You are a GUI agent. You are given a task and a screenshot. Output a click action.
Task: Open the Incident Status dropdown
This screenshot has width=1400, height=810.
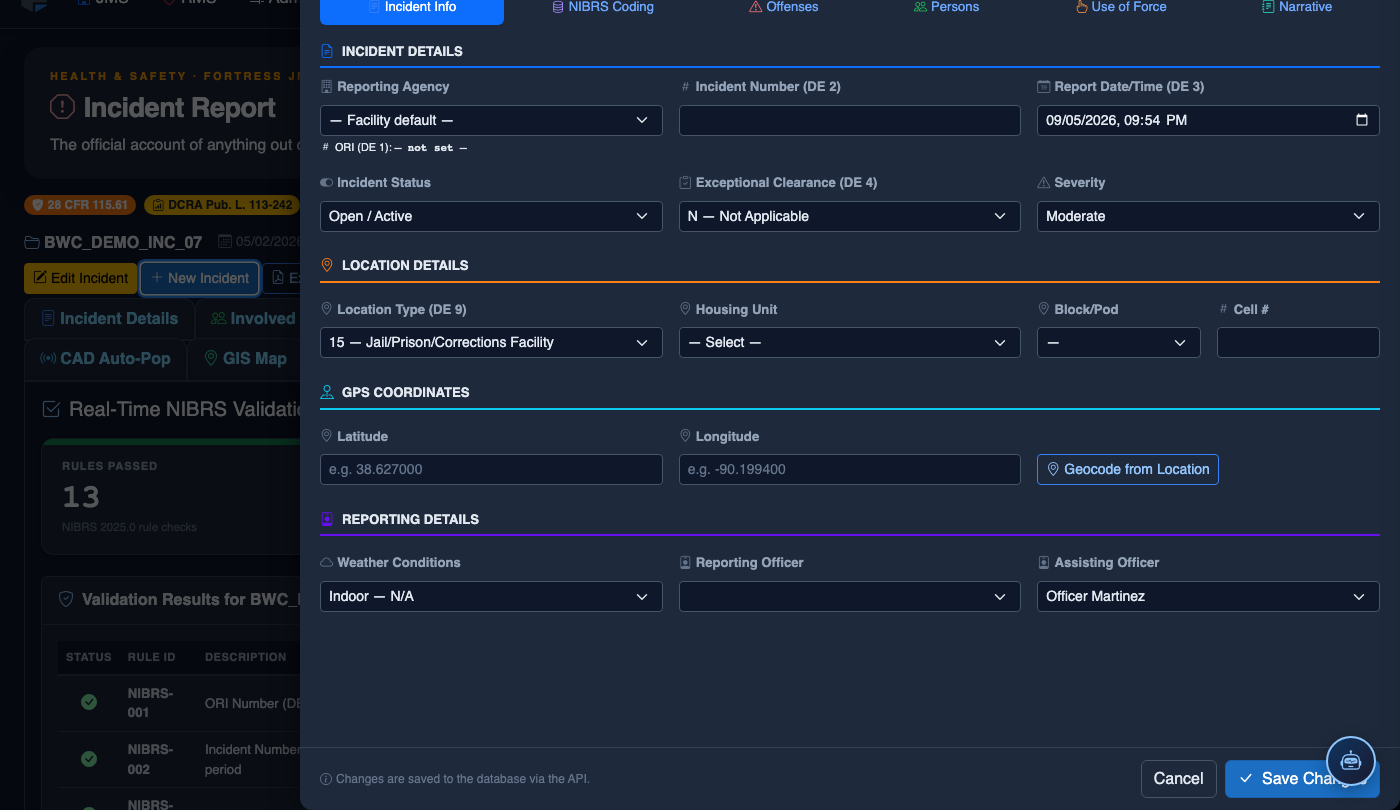tap(491, 217)
